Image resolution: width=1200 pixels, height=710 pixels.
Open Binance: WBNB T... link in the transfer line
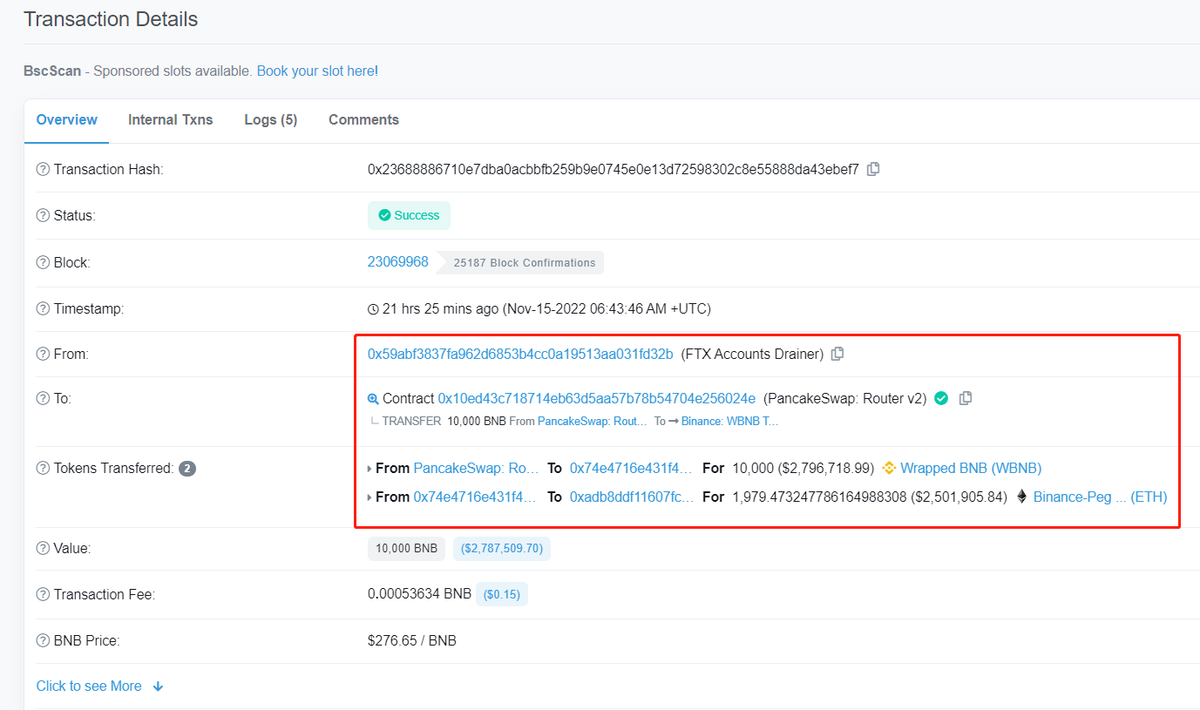pyautogui.click(x=730, y=421)
